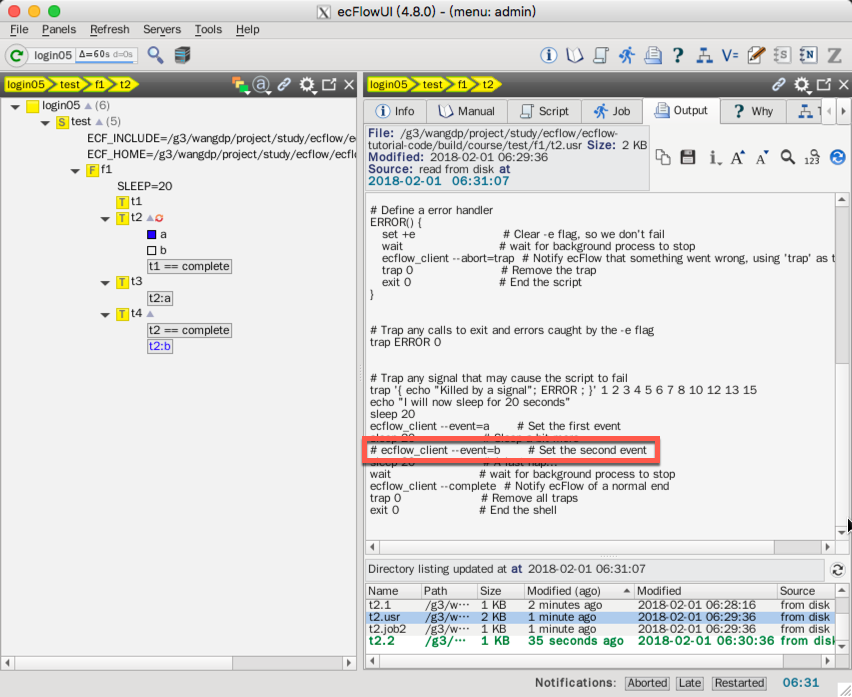
Task: Search within the output text
Action: coord(787,158)
